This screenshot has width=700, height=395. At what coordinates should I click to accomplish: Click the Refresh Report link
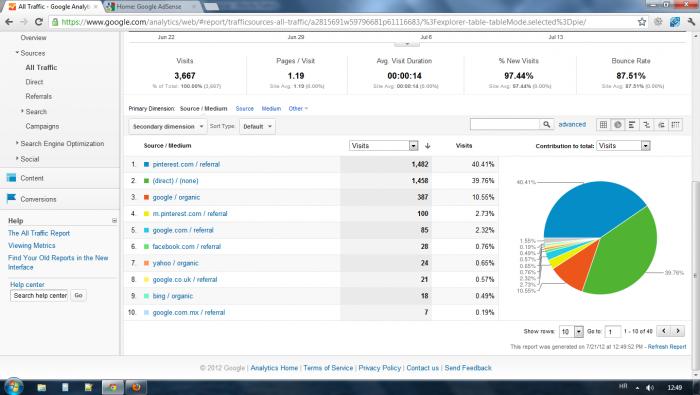click(667, 347)
